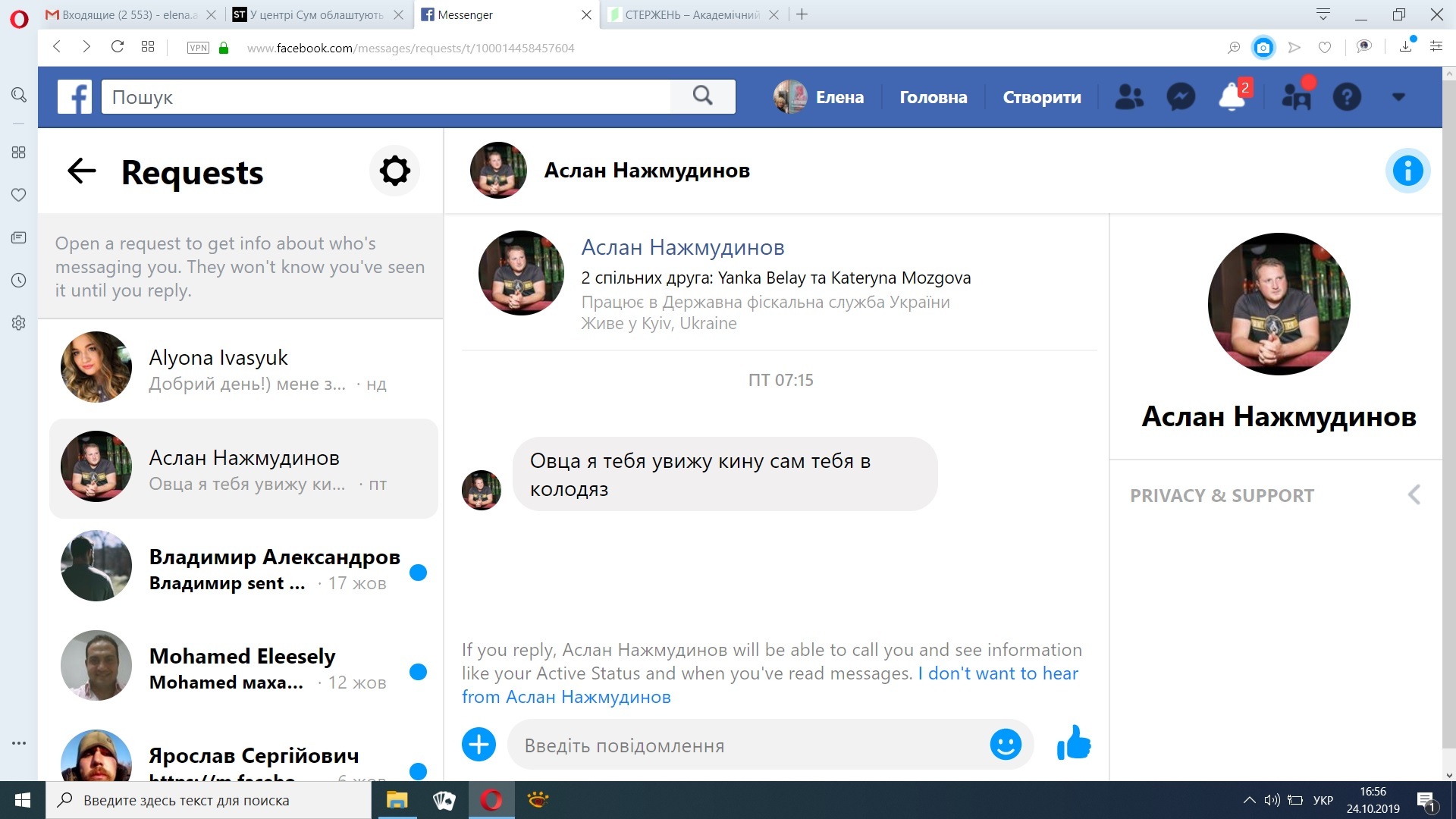Viewport: 1456px width, 819px height.
Task: Open the Messenger icon in Facebook header
Action: (1181, 97)
